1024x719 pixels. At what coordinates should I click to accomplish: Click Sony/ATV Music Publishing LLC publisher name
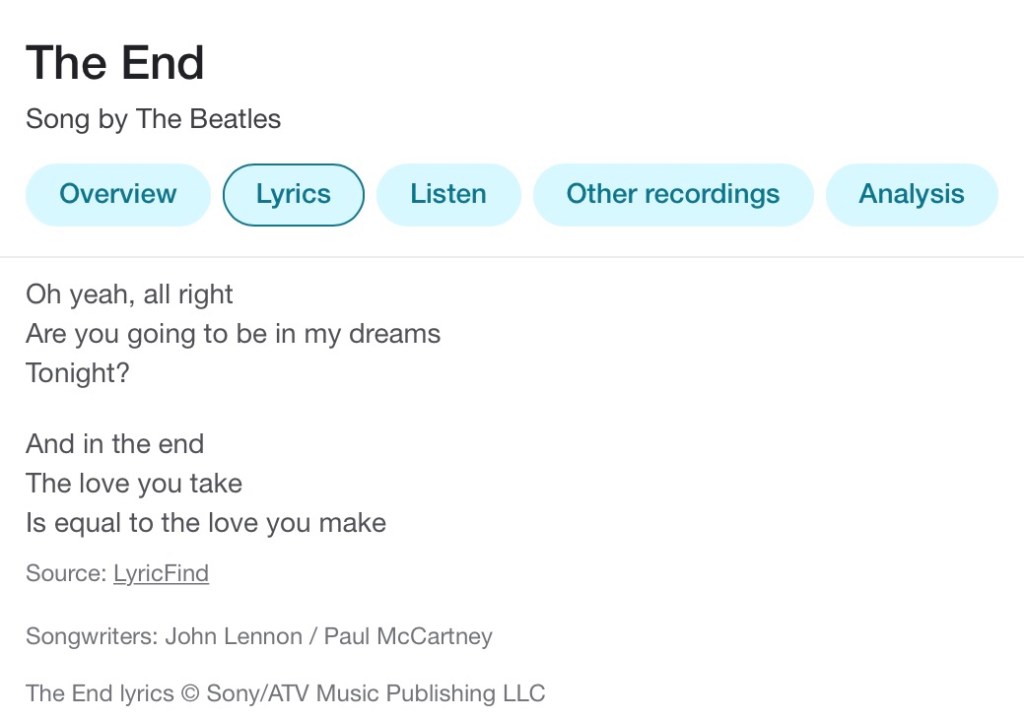point(376,694)
